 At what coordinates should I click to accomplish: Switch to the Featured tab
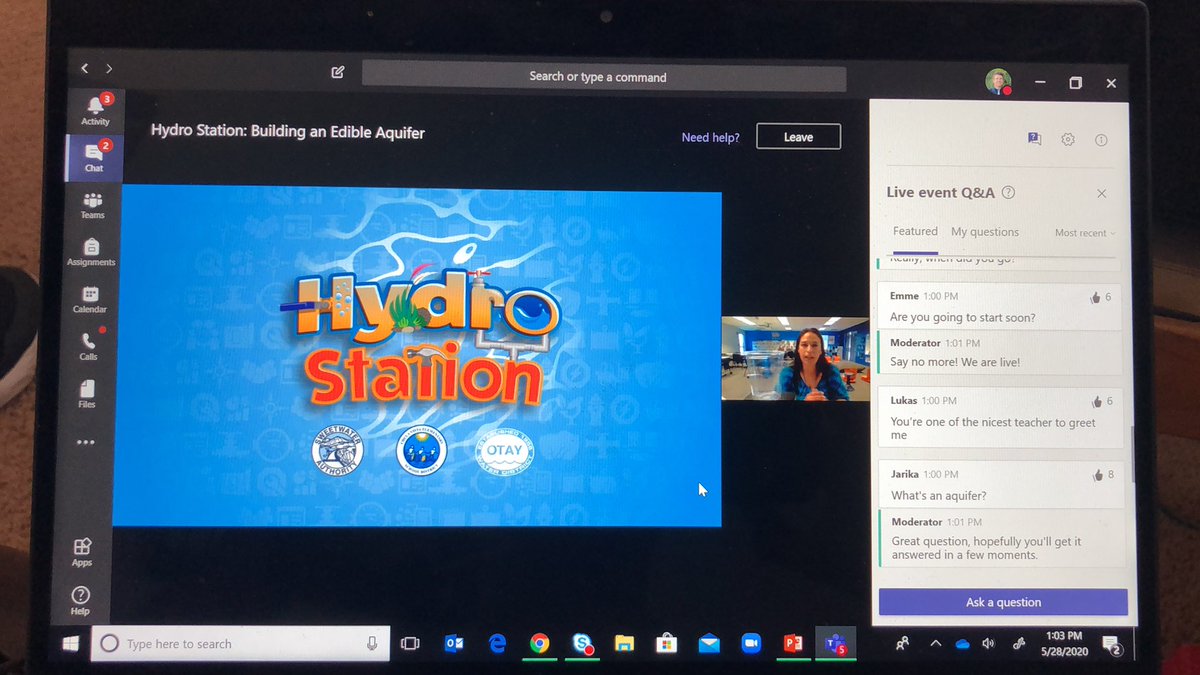pyautogui.click(x=915, y=231)
